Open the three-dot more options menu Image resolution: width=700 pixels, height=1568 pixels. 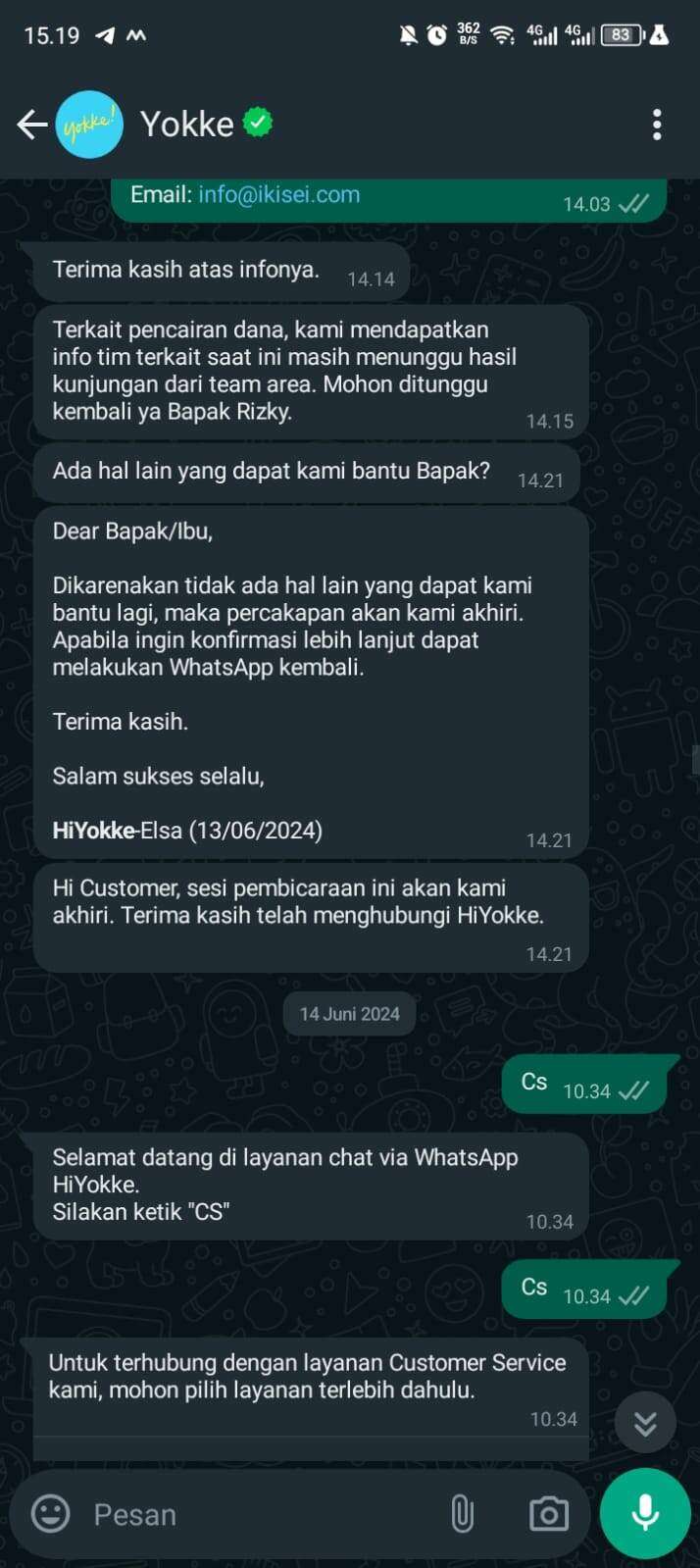(657, 125)
